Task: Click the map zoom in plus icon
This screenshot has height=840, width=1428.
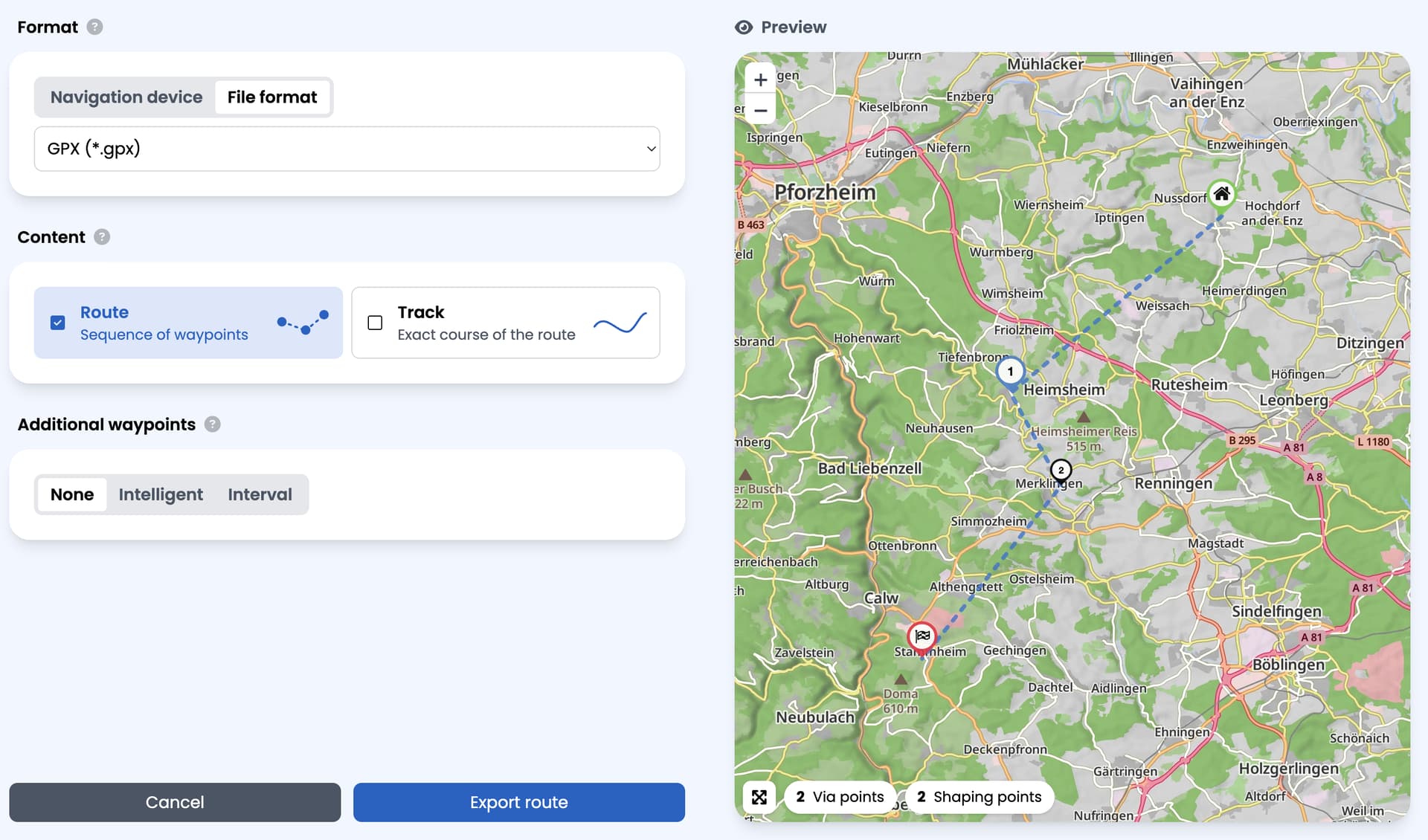Action: pyautogui.click(x=760, y=80)
